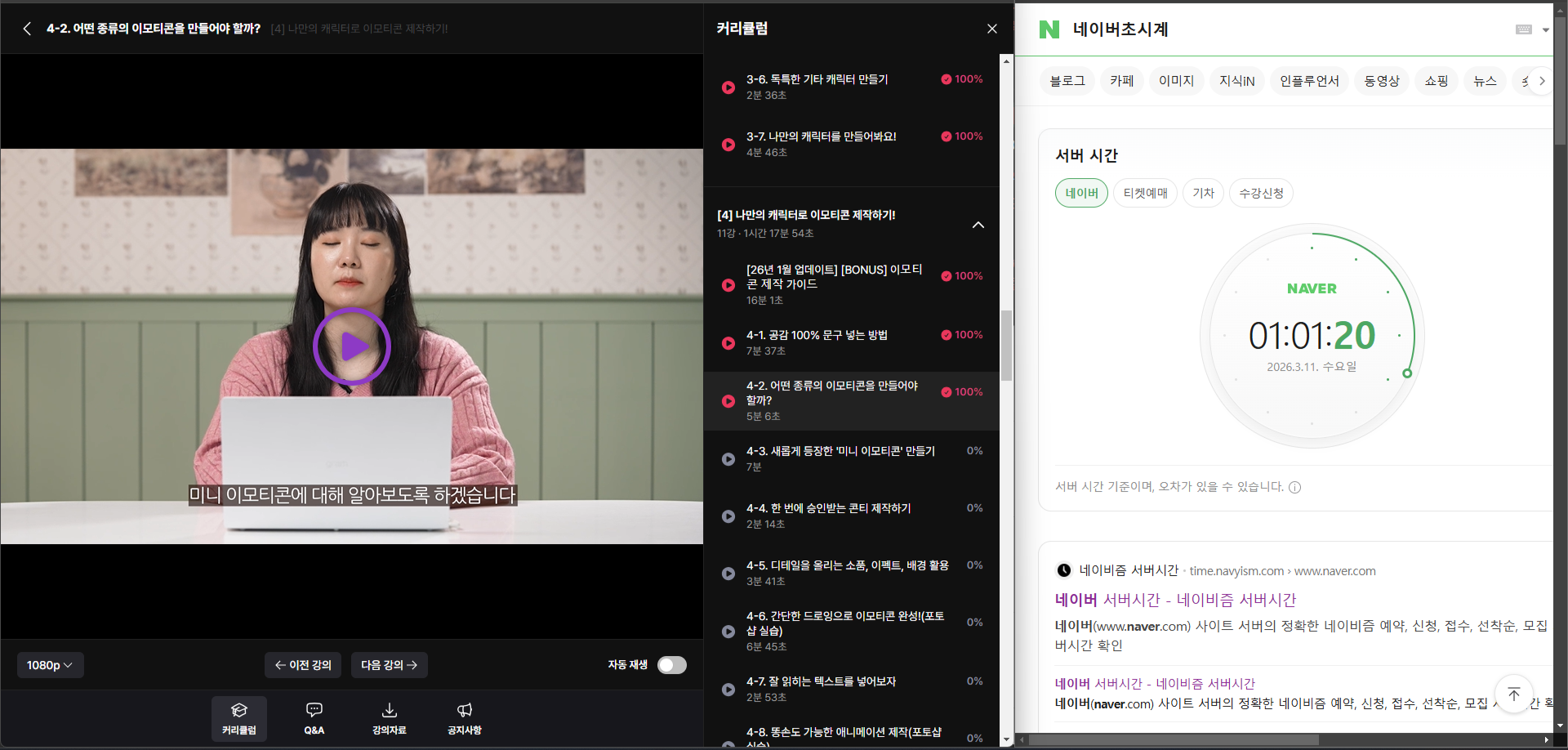Select the 네이버 server time option

tap(1082, 193)
